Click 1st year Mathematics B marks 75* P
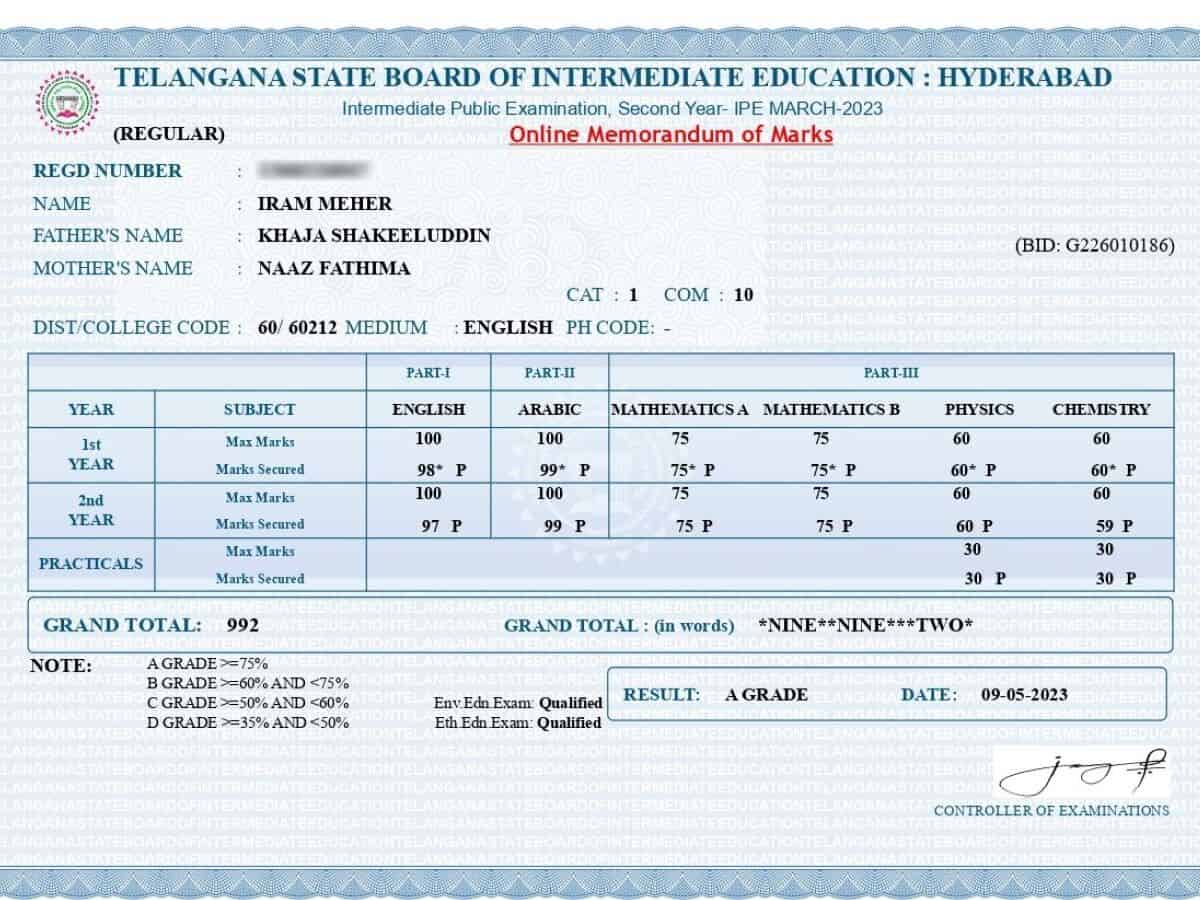 coord(832,469)
